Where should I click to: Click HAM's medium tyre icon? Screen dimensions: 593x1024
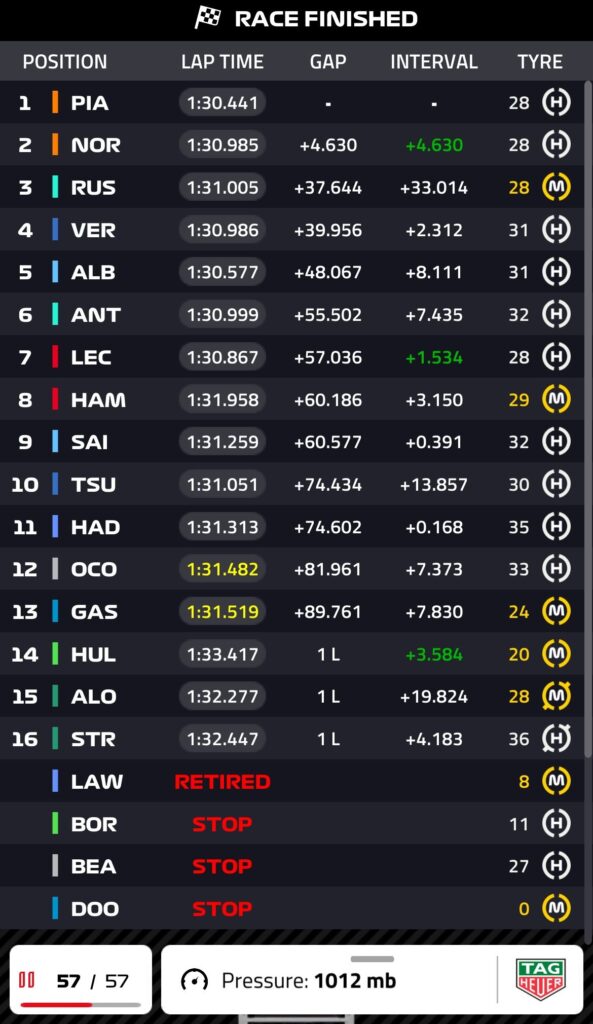click(x=556, y=399)
